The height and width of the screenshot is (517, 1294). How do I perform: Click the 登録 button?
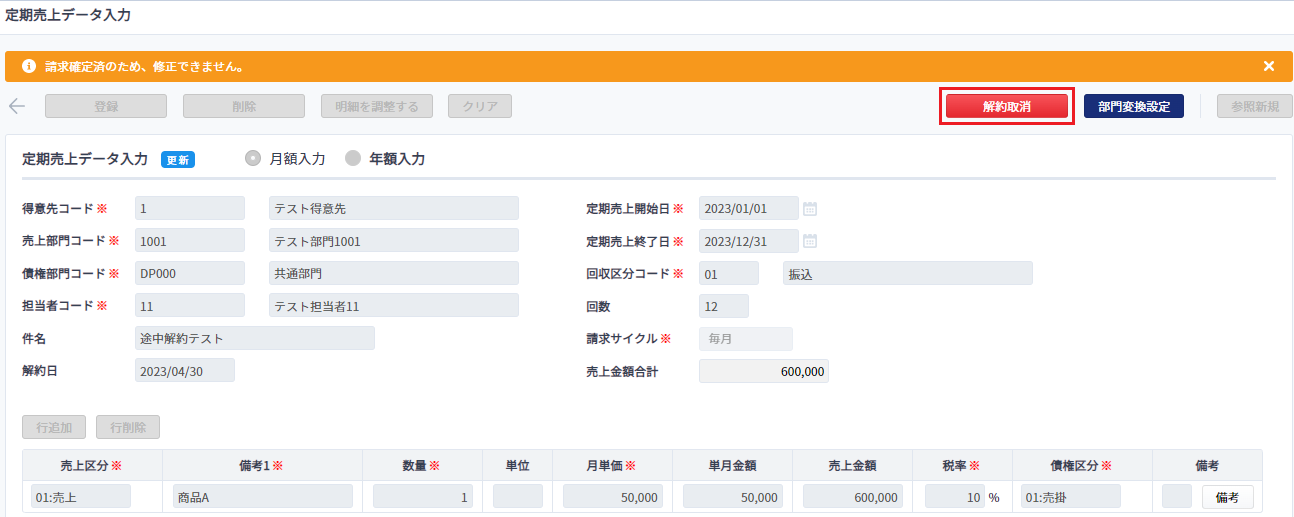(106, 106)
